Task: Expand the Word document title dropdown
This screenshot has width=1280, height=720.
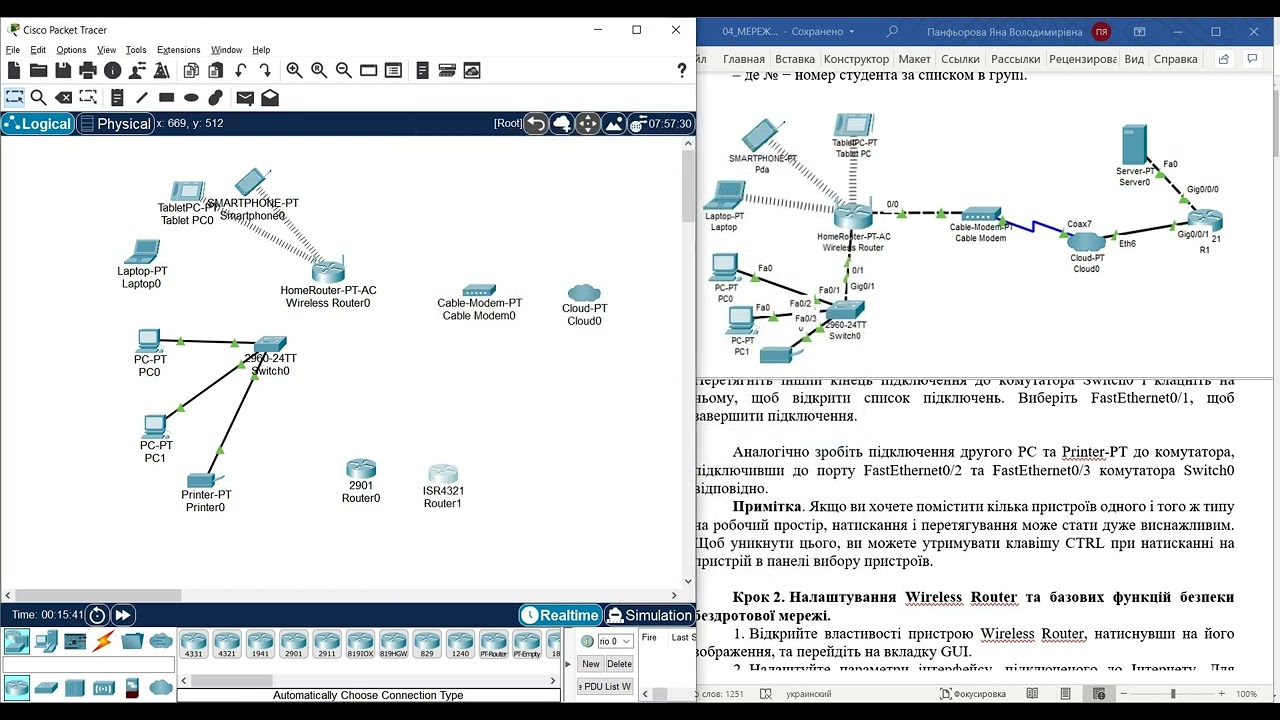Action: [x=851, y=32]
